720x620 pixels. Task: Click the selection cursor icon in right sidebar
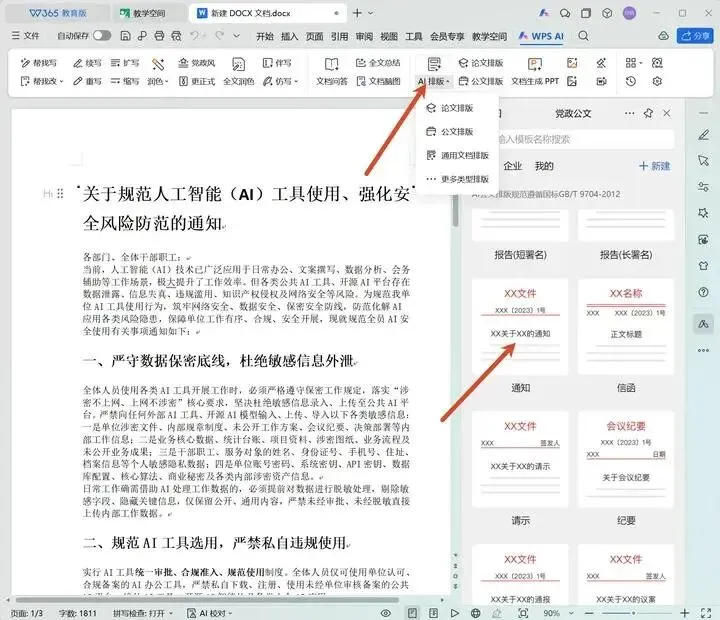(x=703, y=160)
